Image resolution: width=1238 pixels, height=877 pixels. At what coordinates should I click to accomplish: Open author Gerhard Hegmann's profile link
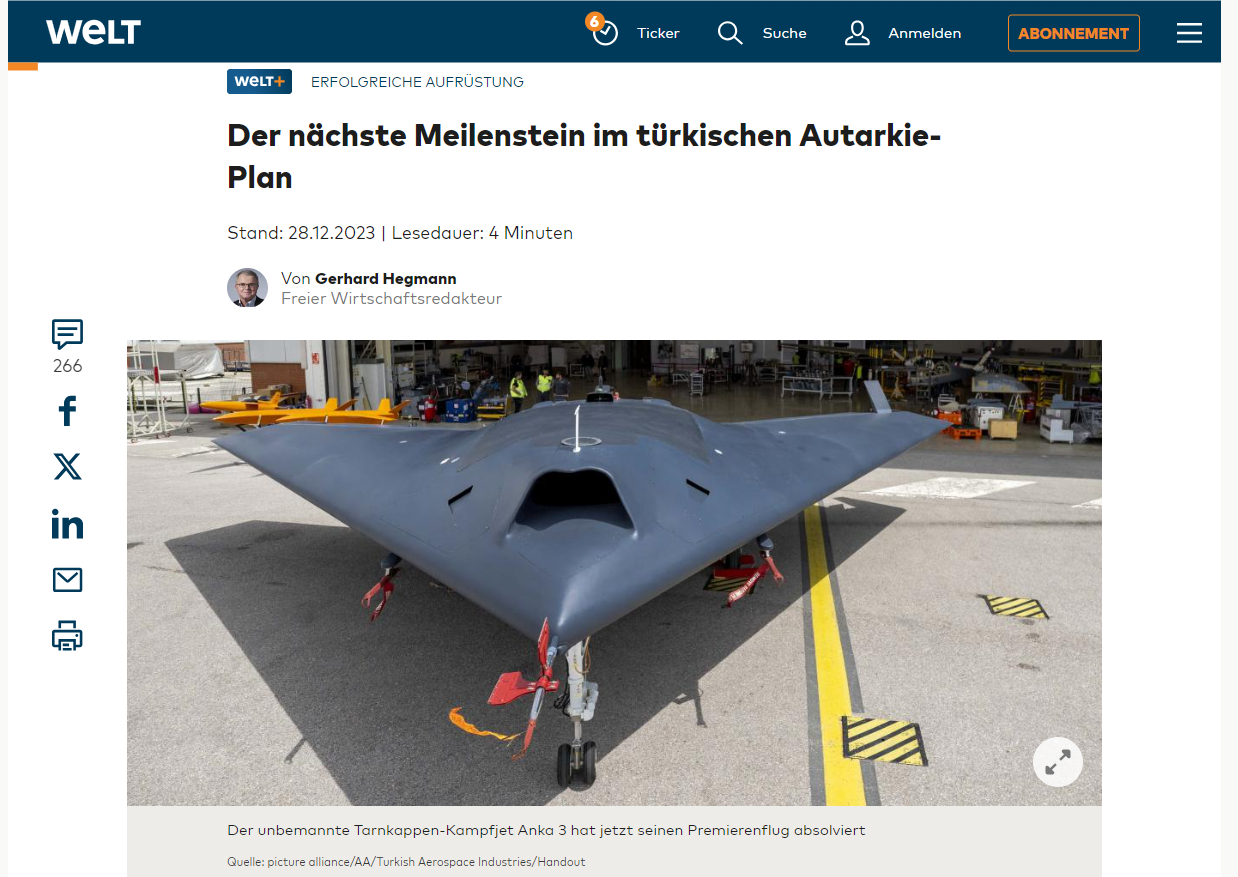(x=385, y=278)
